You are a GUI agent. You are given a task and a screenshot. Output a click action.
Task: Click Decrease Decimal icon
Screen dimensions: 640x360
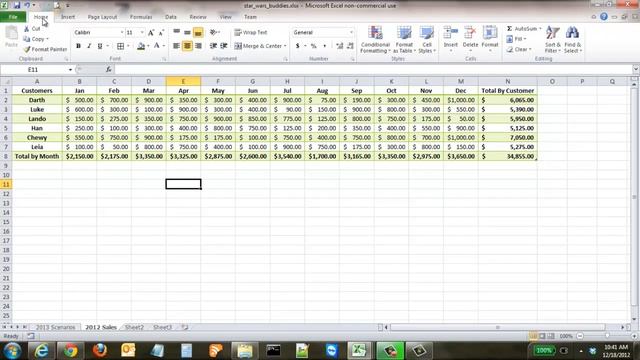tap(350, 46)
